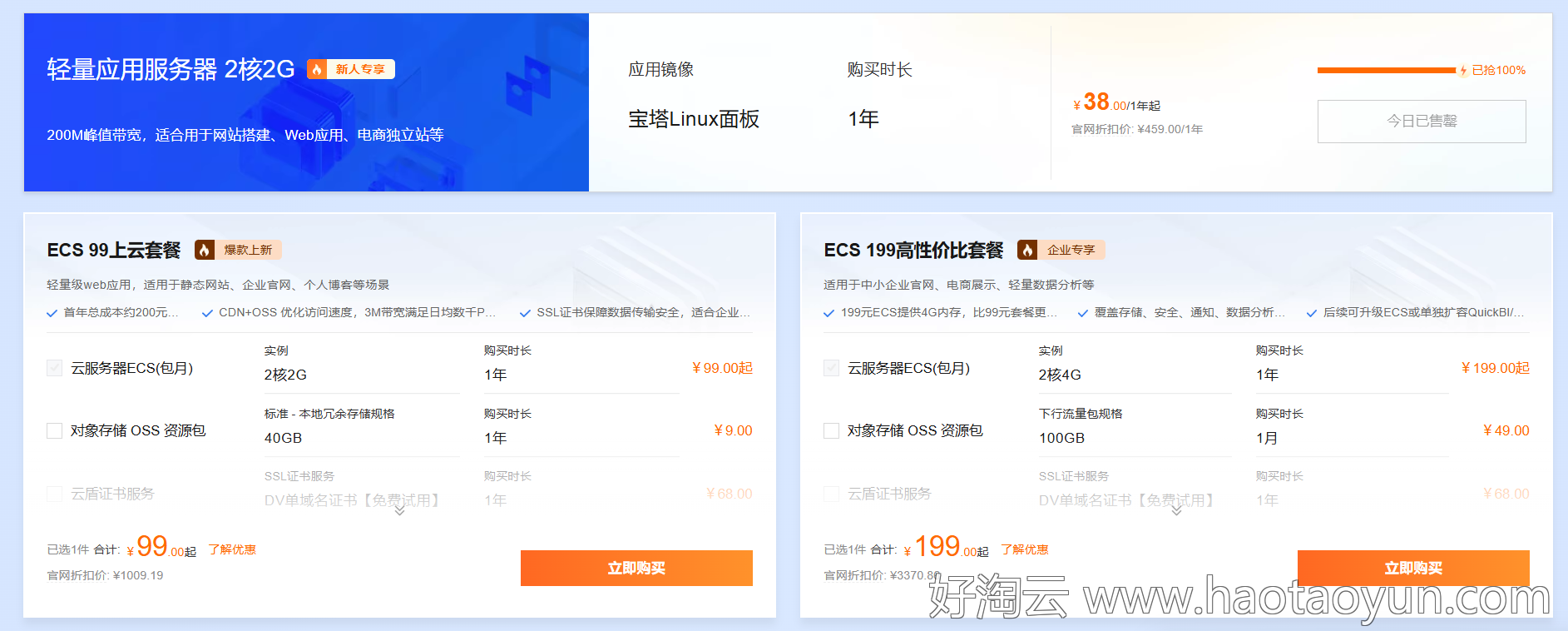Click the ECS 99上云套餐 title
1568x631 pixels.
click(x=114, y=250)
